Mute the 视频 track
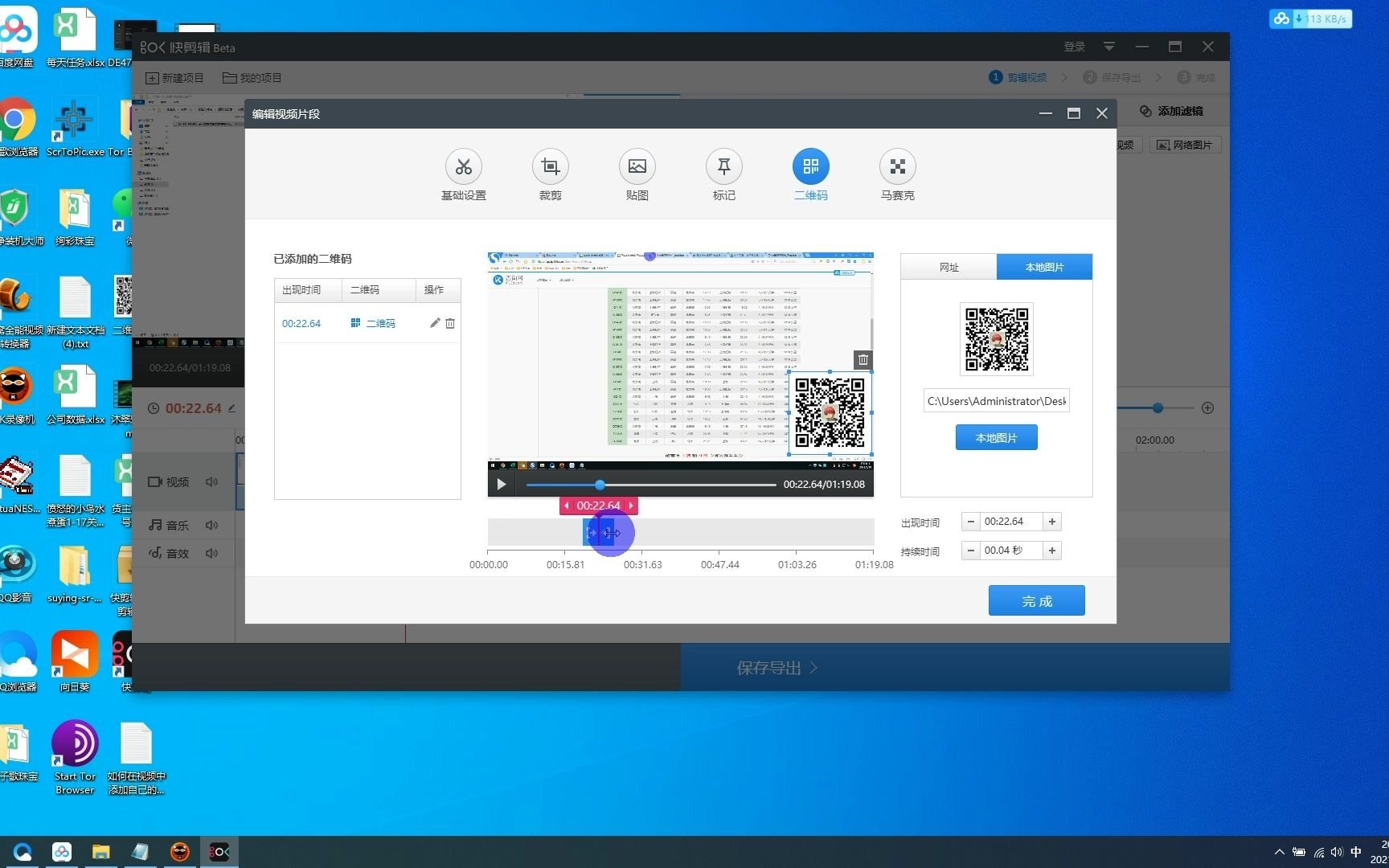The height and width of the screenshot is (868, 1389). click(x=211, y=481)
